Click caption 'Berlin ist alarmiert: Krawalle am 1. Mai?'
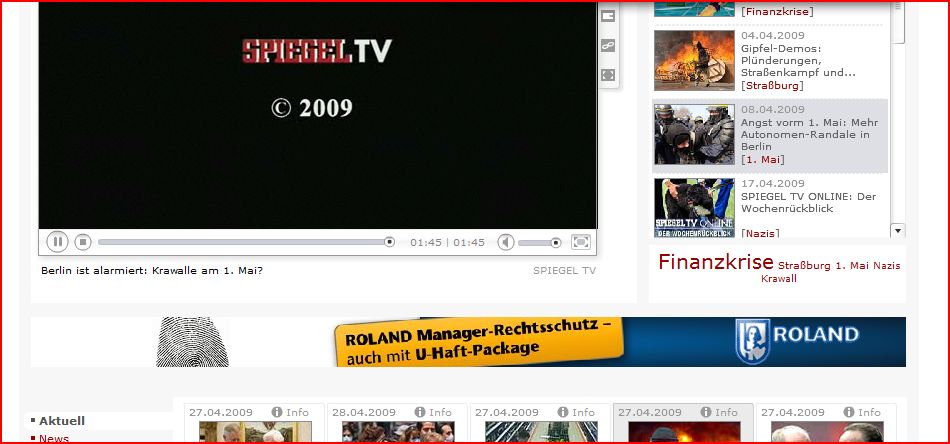Image resolution: width=950 pixels, height=444 pixels. click(x=152, y=271)
